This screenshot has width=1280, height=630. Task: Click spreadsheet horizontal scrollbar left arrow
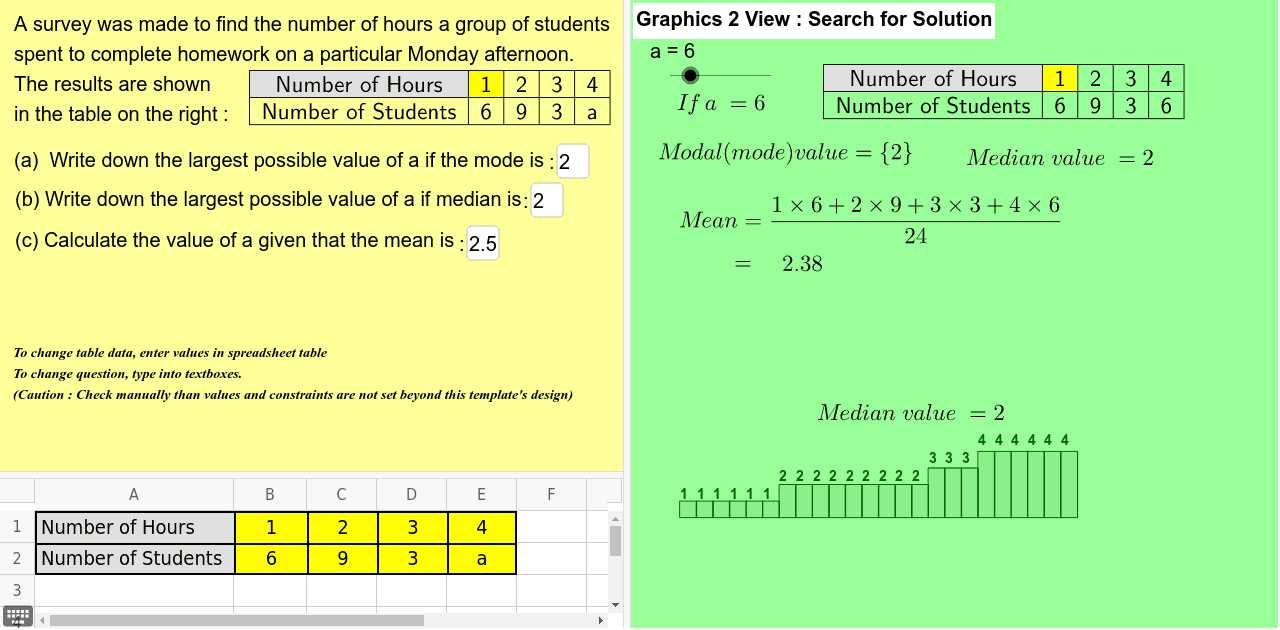click(x=43, y=620)
